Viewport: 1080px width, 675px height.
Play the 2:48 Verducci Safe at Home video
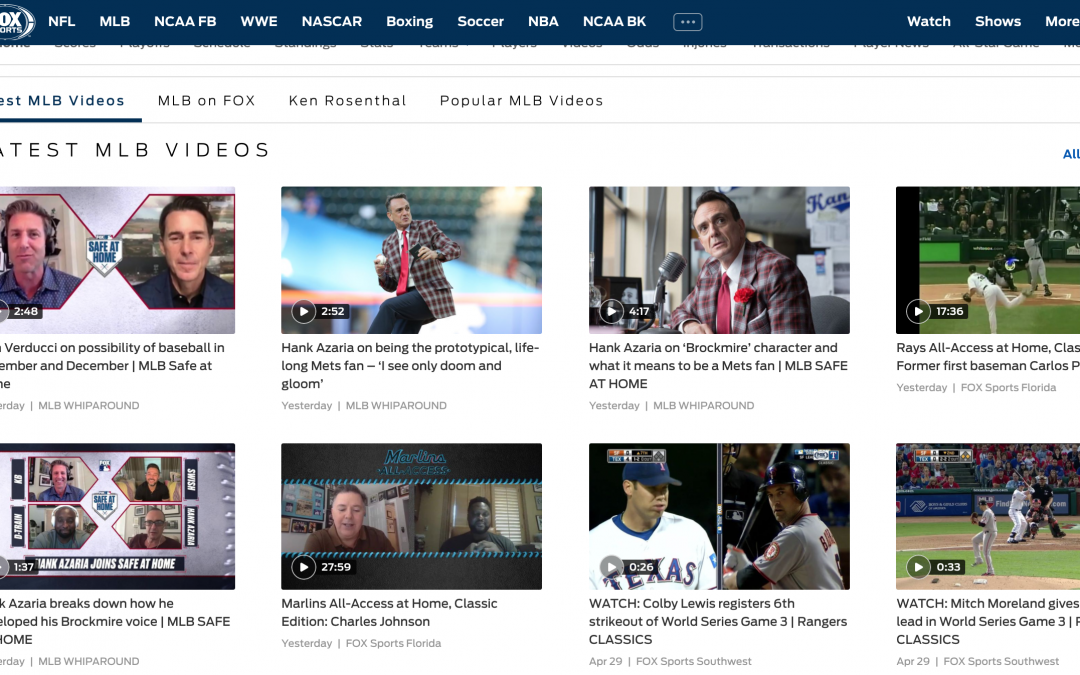[x=3, y=311]
